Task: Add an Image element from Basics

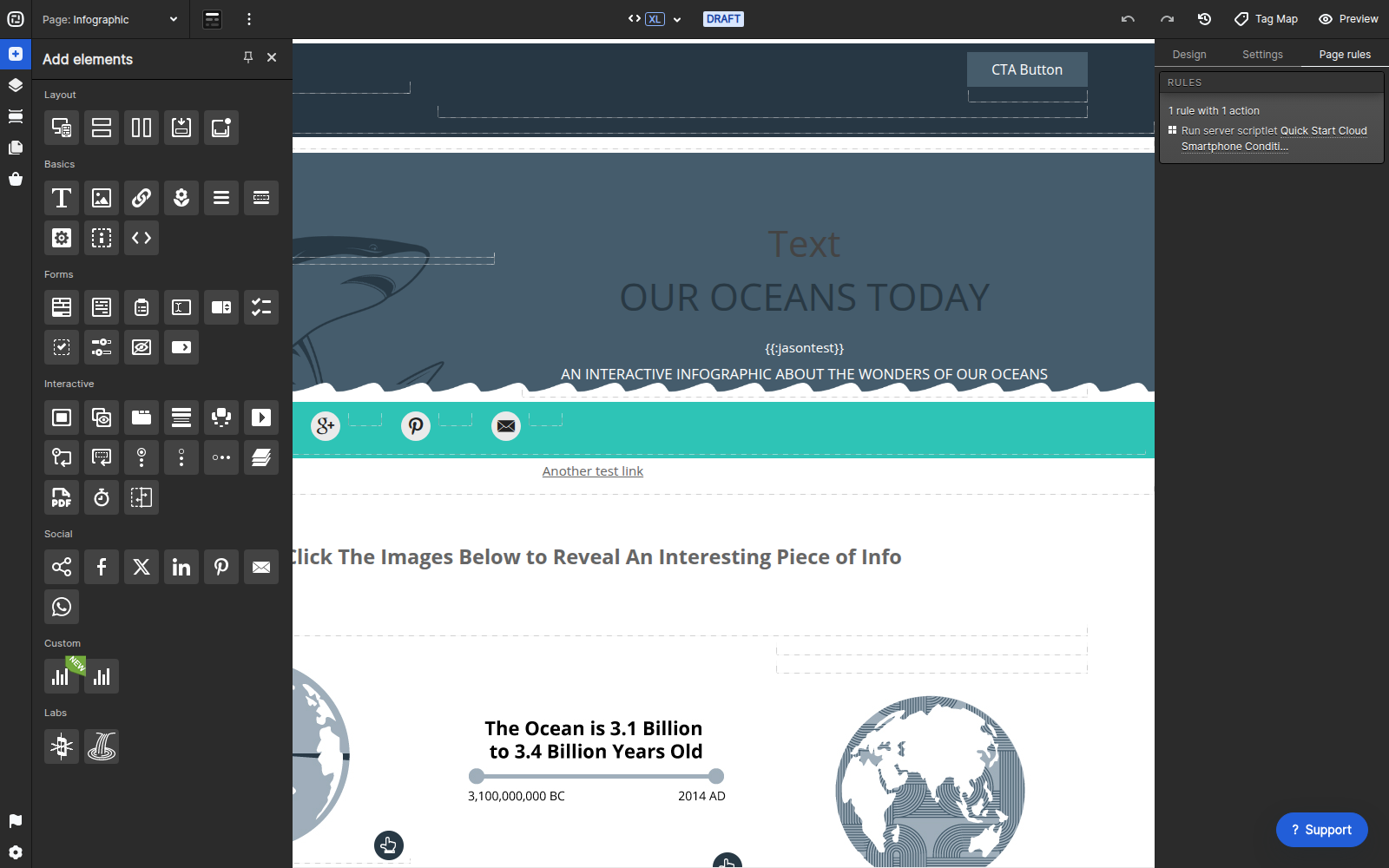Action: tap(102, 198)
